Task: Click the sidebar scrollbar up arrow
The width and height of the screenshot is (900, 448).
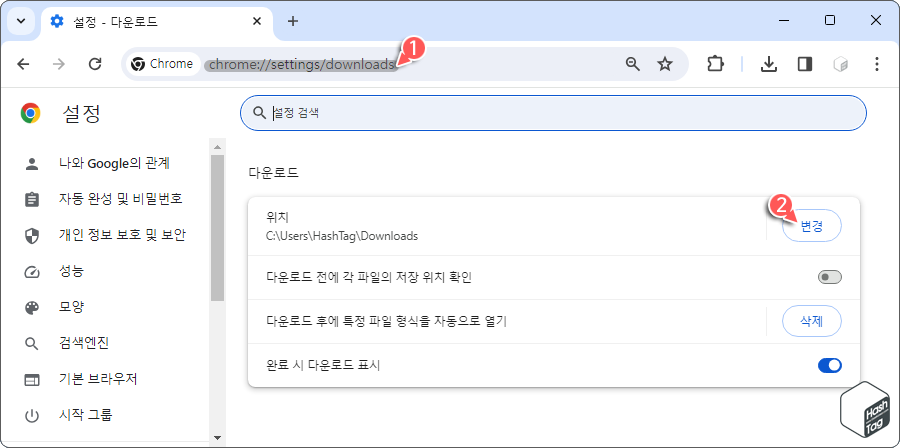Action: [x=217, y=147]
